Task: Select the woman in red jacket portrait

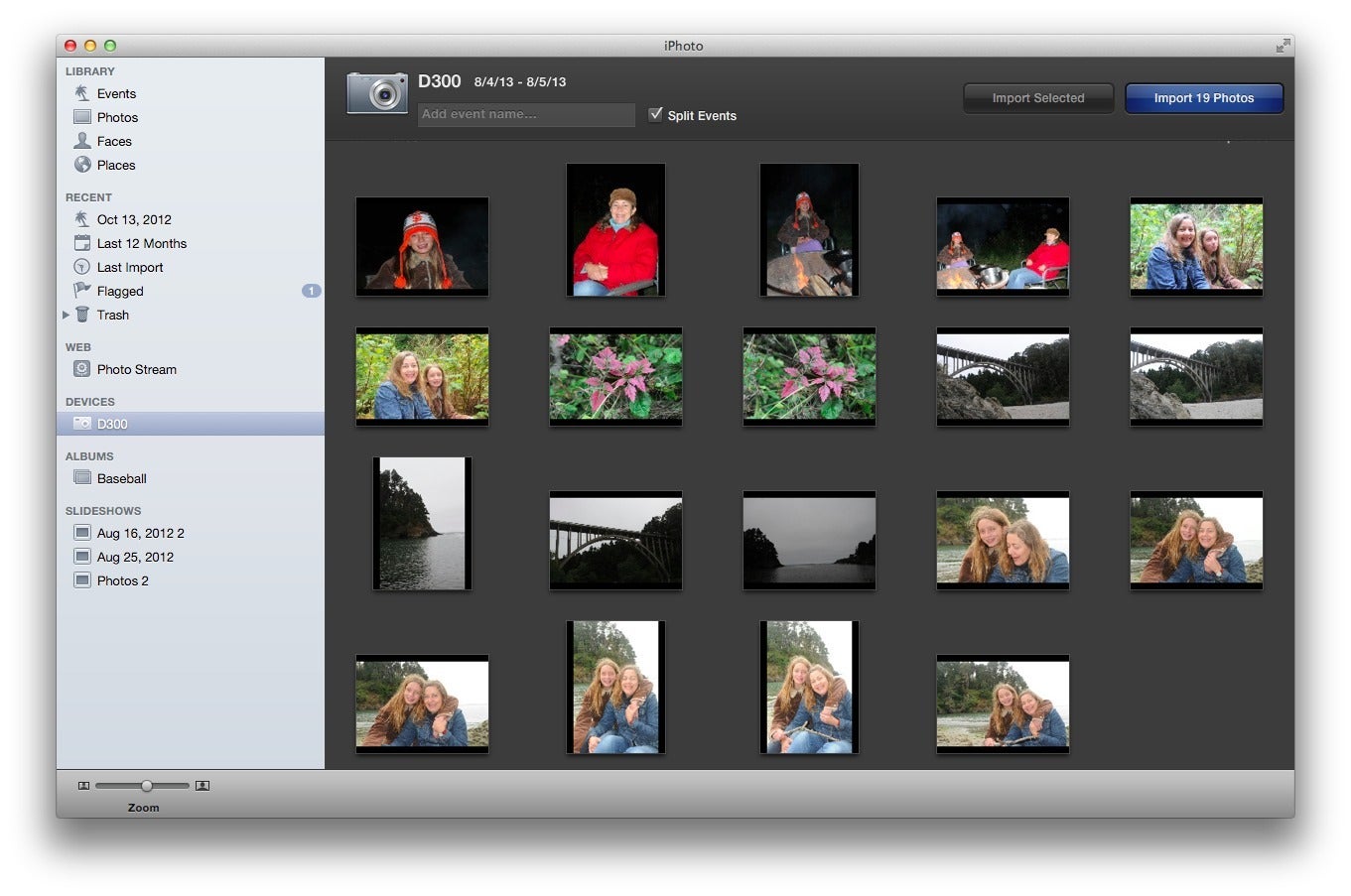Action: pyautogui.click(x=615, y=230)
